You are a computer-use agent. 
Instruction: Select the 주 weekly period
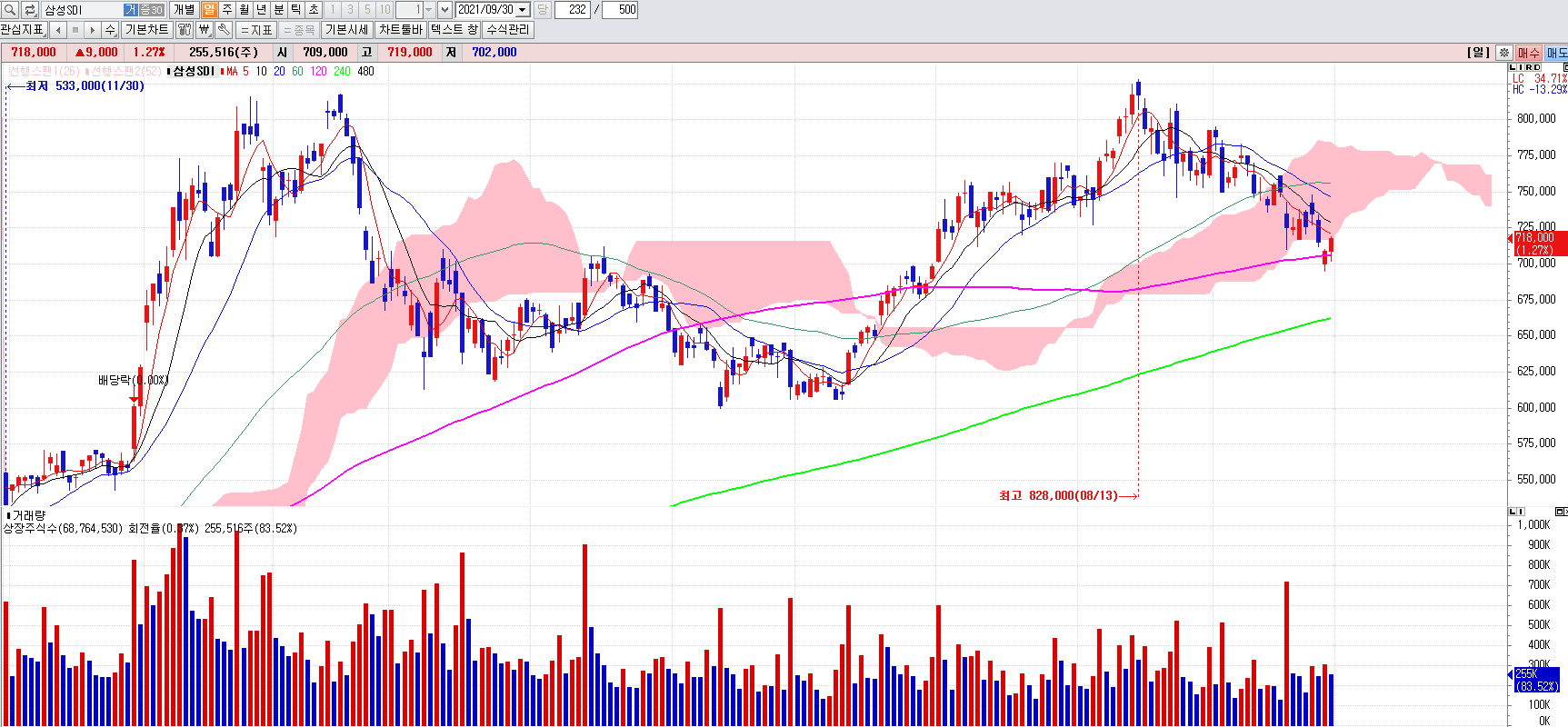pos(226,10)
